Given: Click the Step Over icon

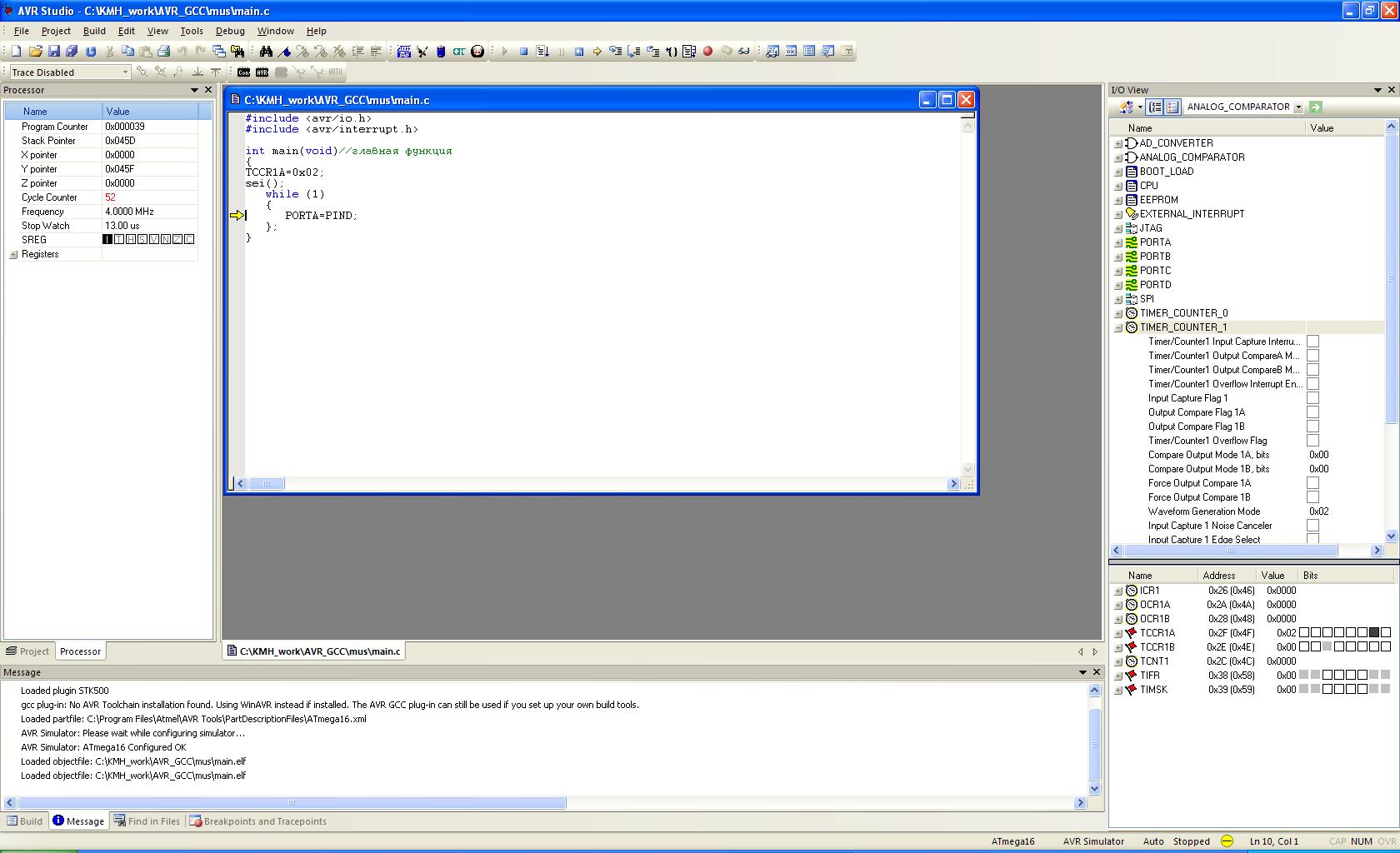Looking at the screenshot, I should pos(634,51).
